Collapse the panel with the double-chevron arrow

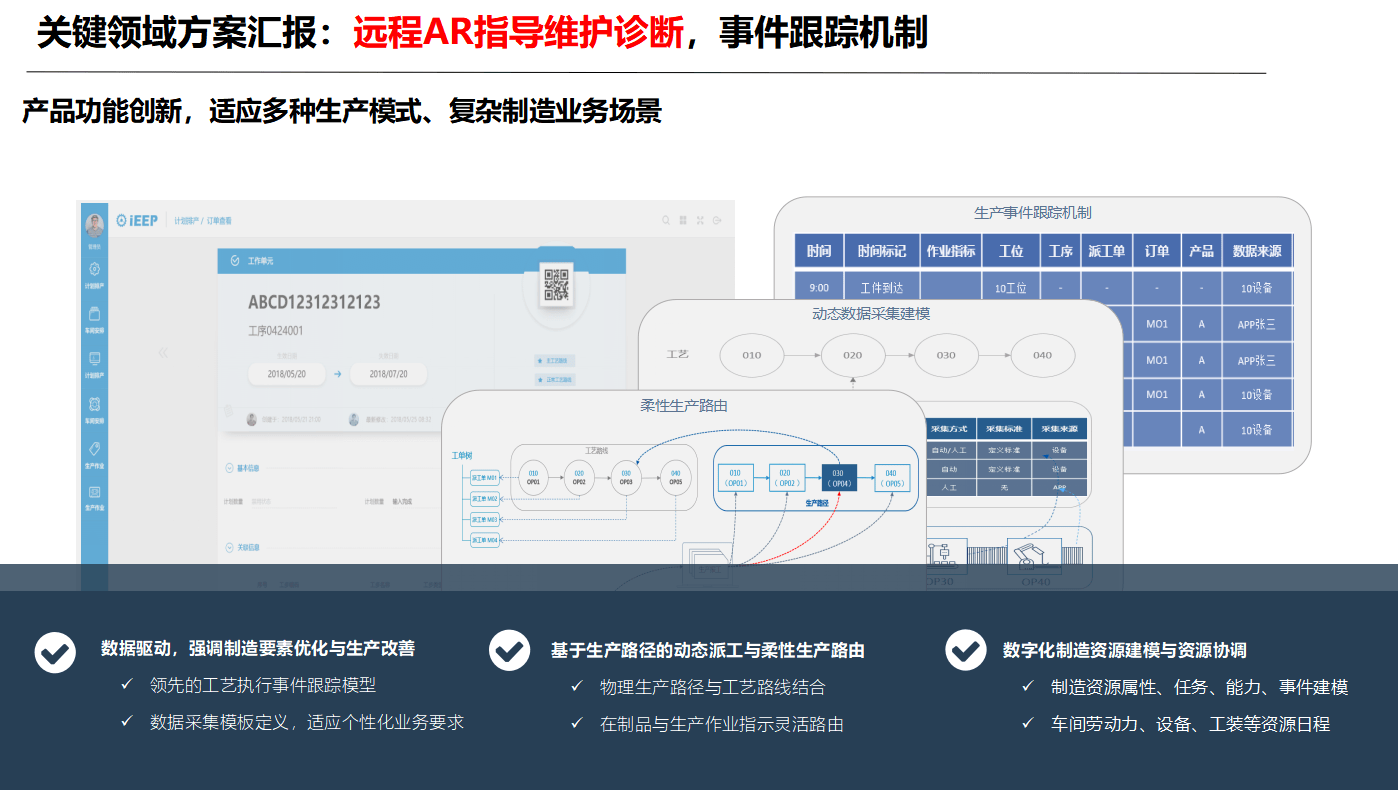(x=163, y=352)
